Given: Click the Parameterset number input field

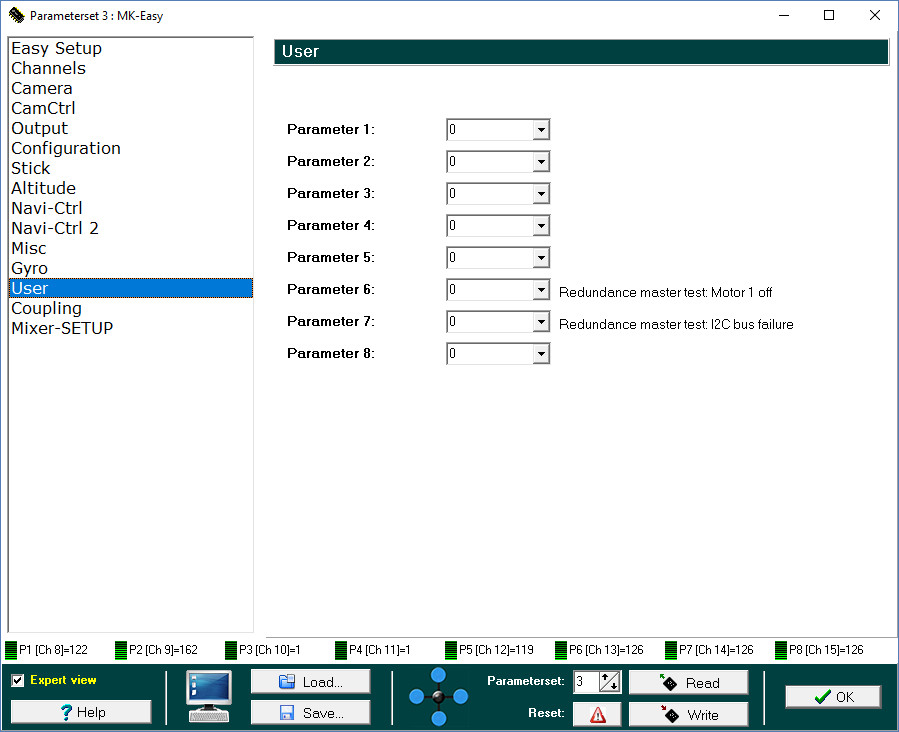Looking at the screenshot, I should (586, 682).
